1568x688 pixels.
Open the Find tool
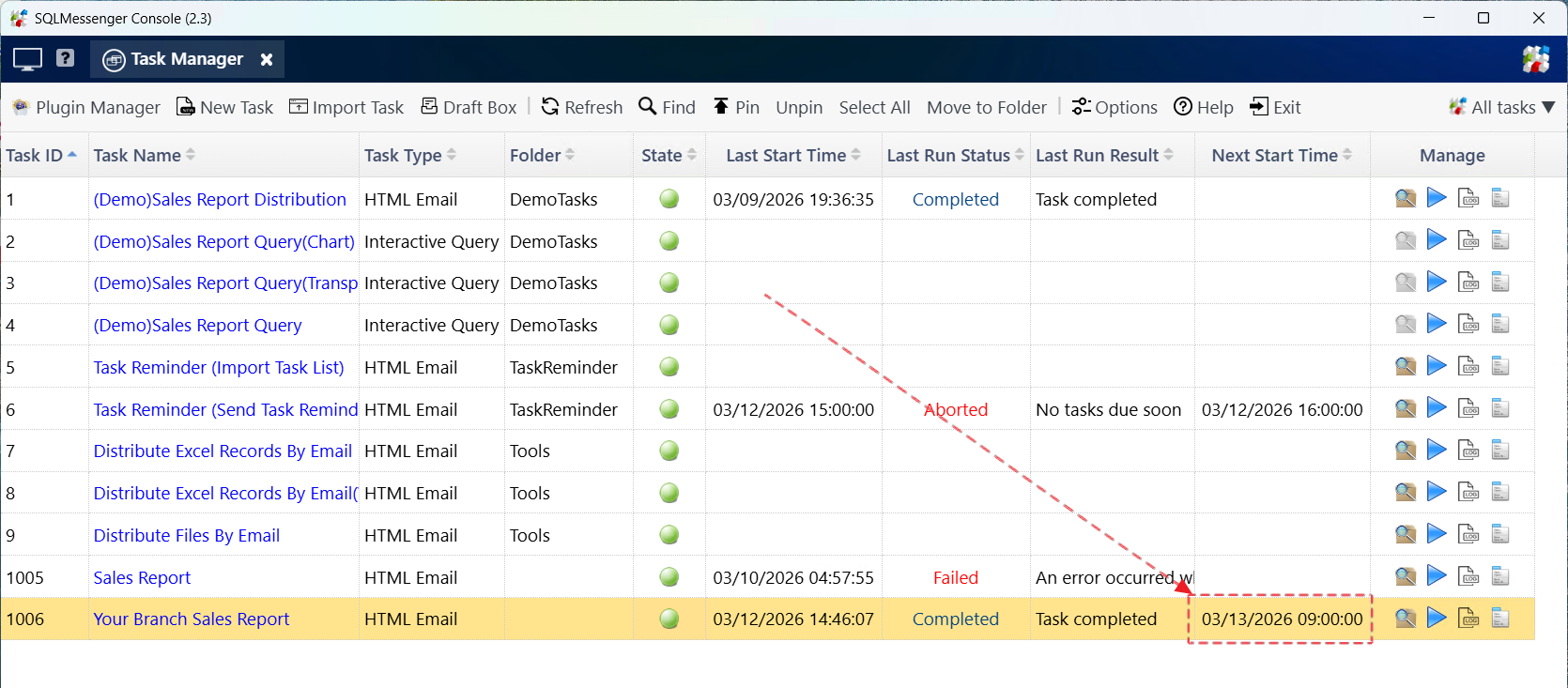tap(668, 107)
